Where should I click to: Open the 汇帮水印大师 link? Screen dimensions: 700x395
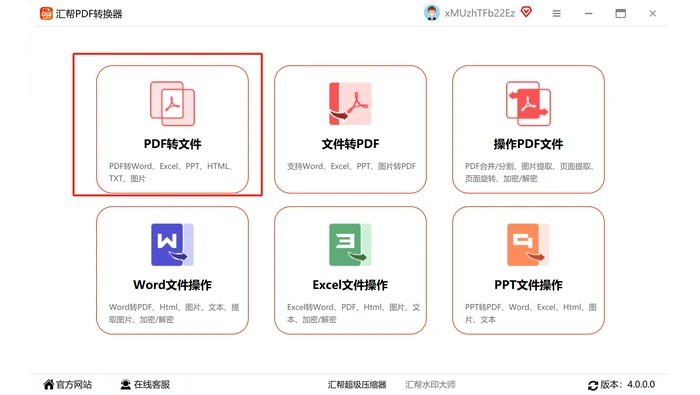[430, 385]
